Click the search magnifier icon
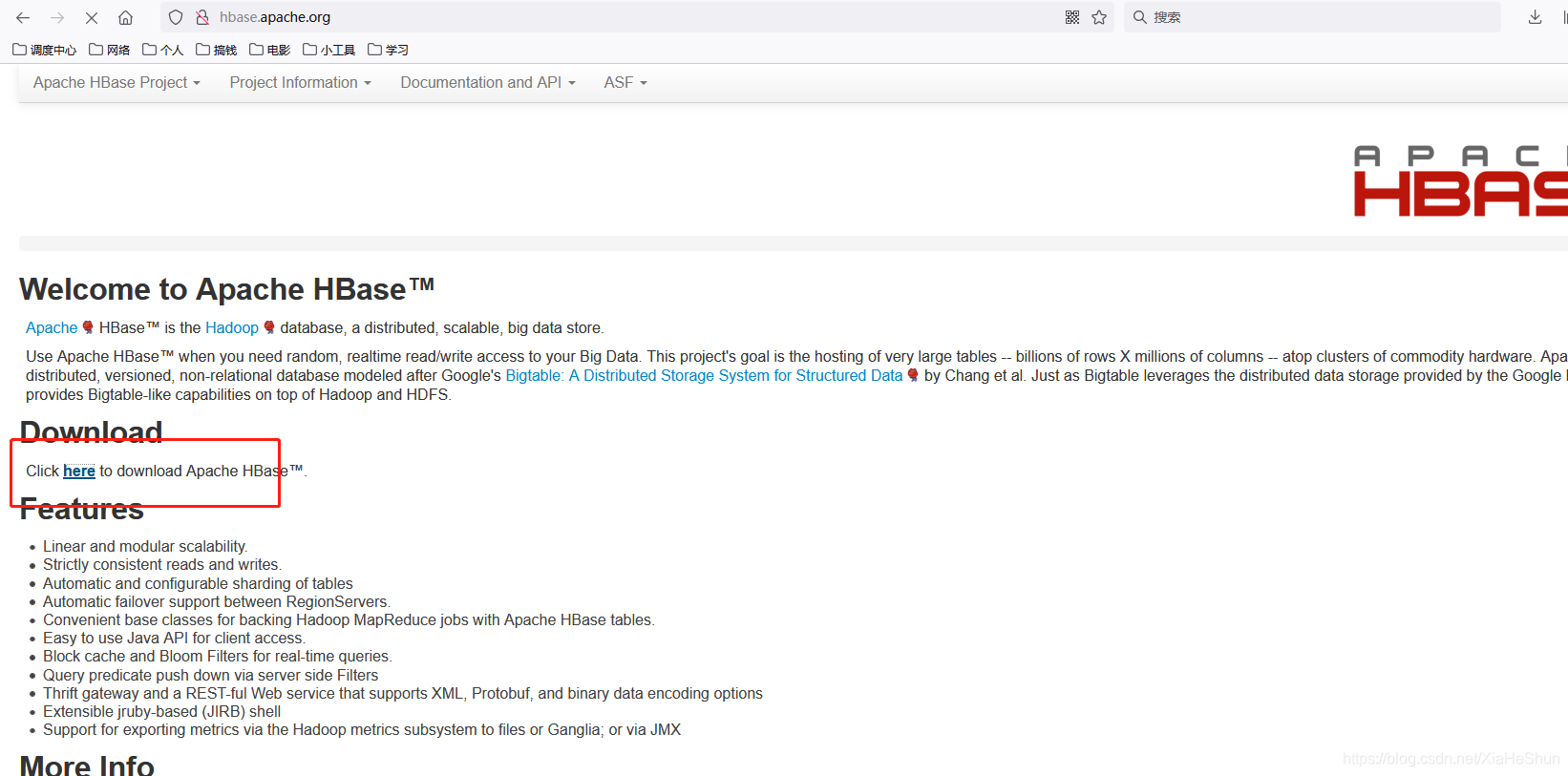The width and height of the screenshot is (1568, 776). [1139, 17]
